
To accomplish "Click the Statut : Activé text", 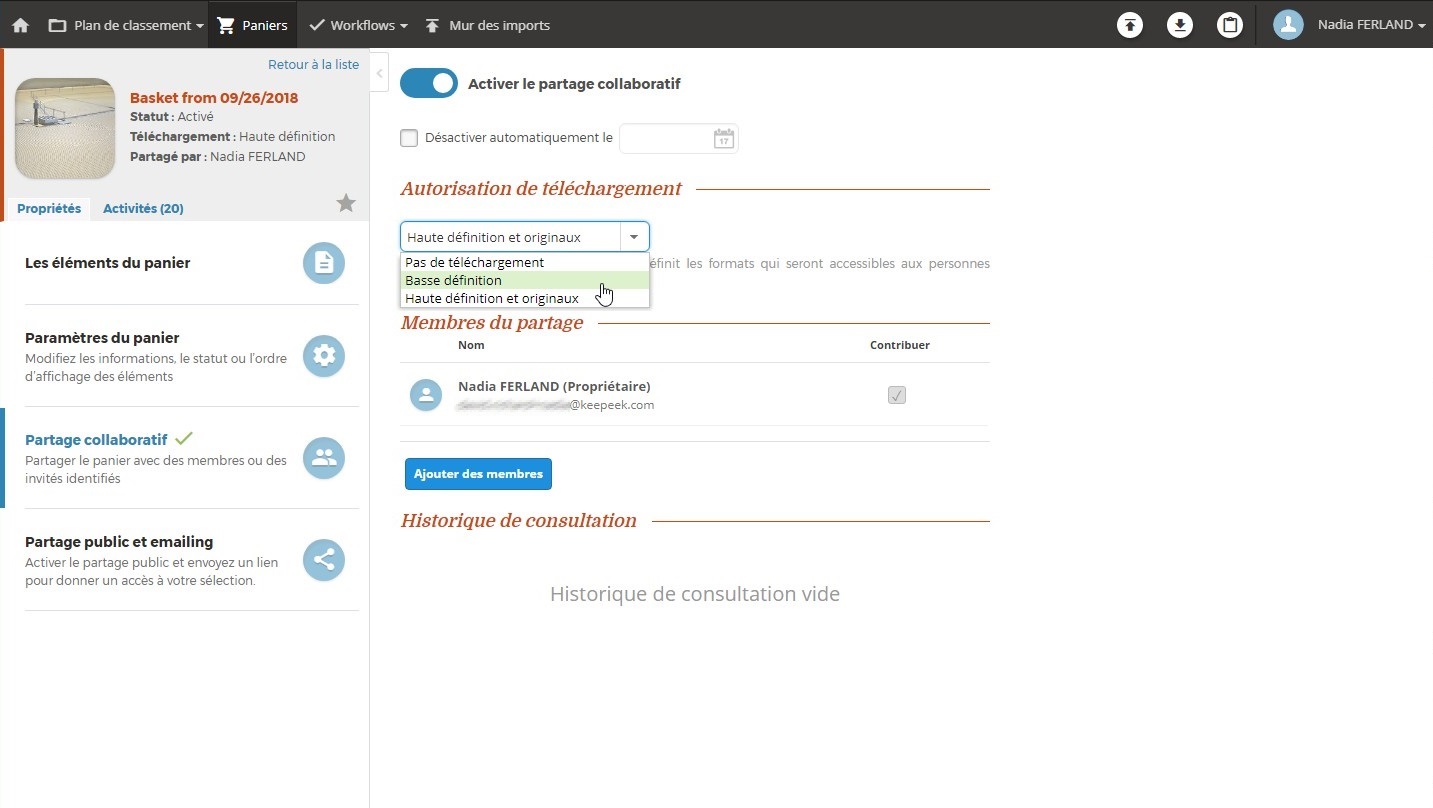I will coord(171,117).
